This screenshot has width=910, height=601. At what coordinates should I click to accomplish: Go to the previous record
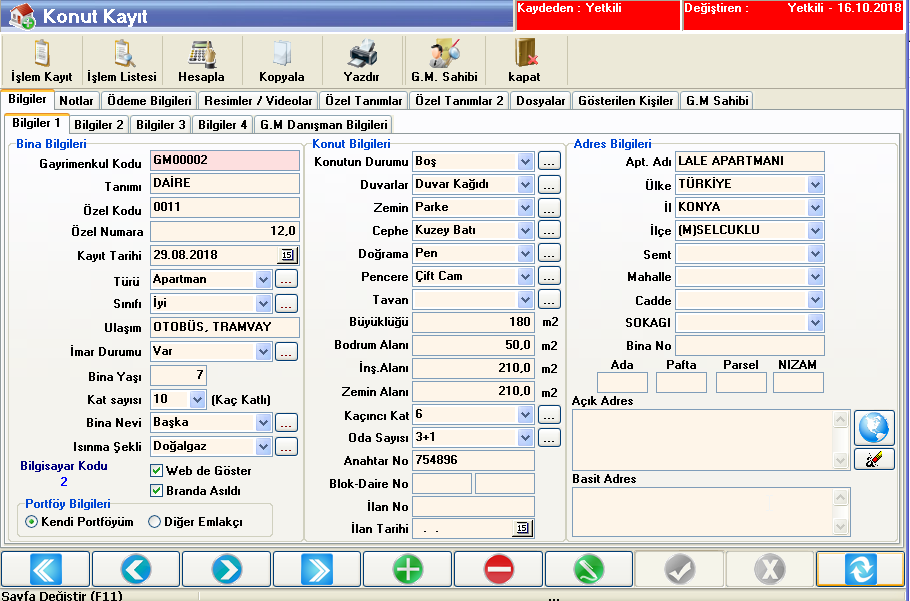(136, 569)
